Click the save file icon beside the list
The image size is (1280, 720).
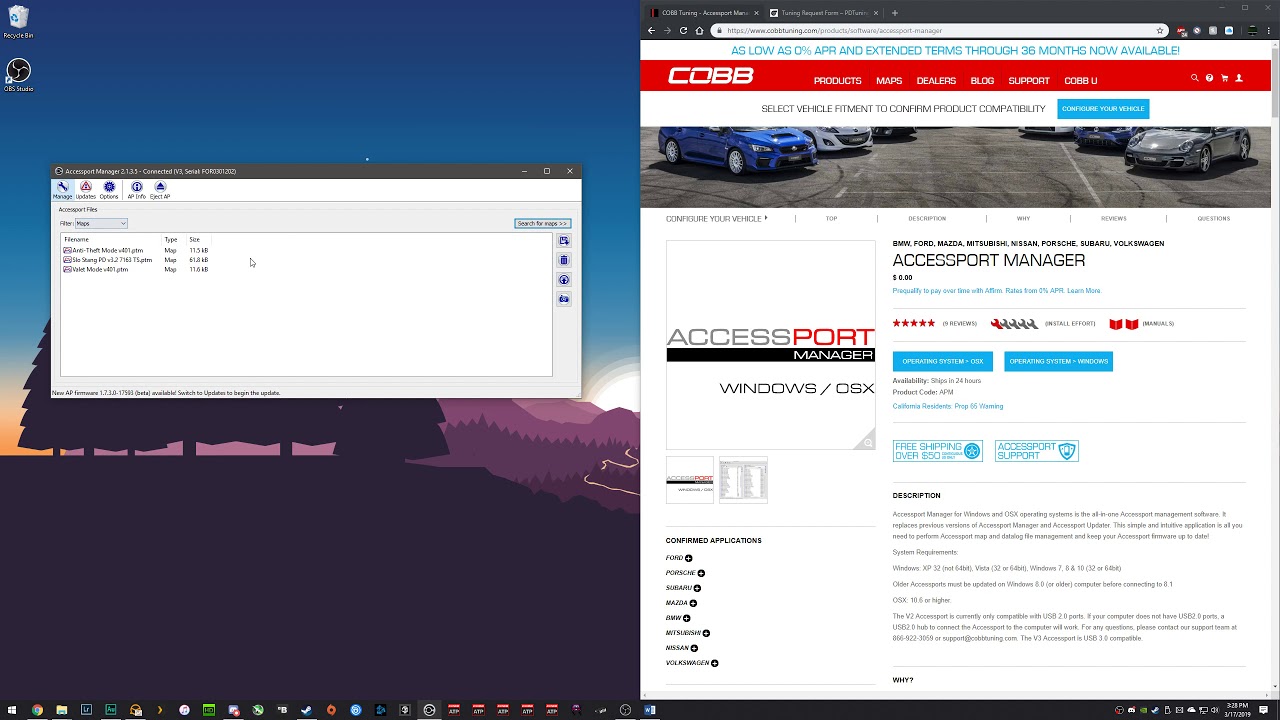[564, 241]
